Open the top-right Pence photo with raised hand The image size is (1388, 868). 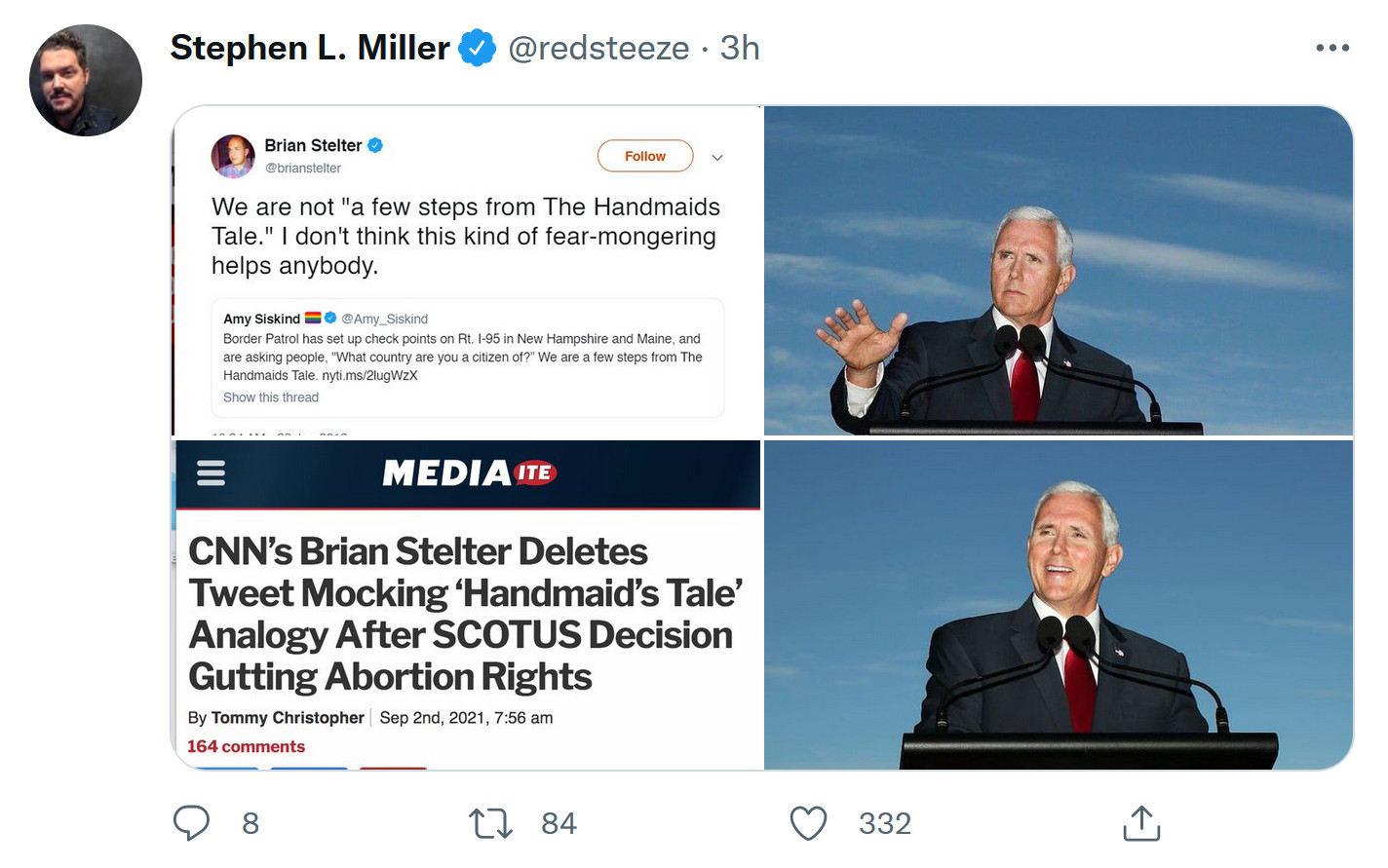[x=1058, y=270]
